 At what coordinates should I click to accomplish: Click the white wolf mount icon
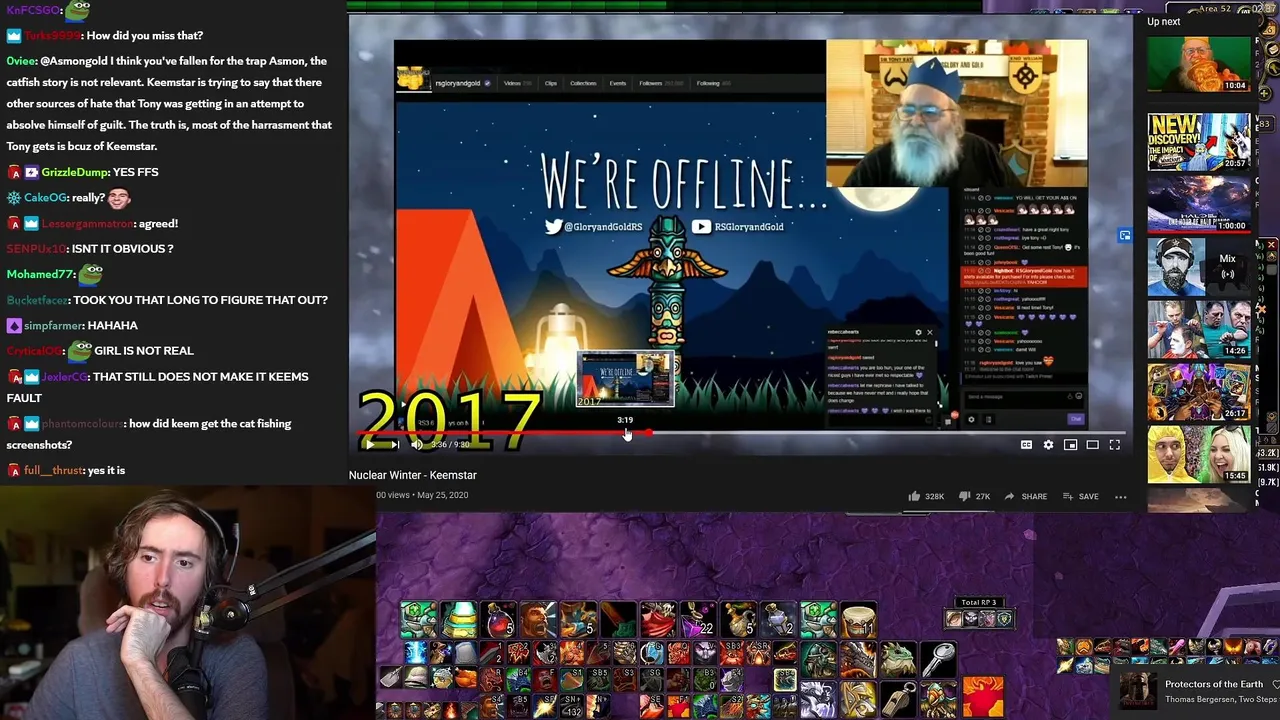click(x=818, y=698)
